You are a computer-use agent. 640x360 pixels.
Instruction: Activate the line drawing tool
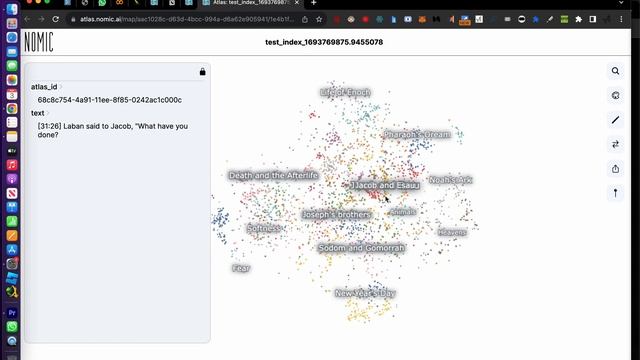coord(615,120)
